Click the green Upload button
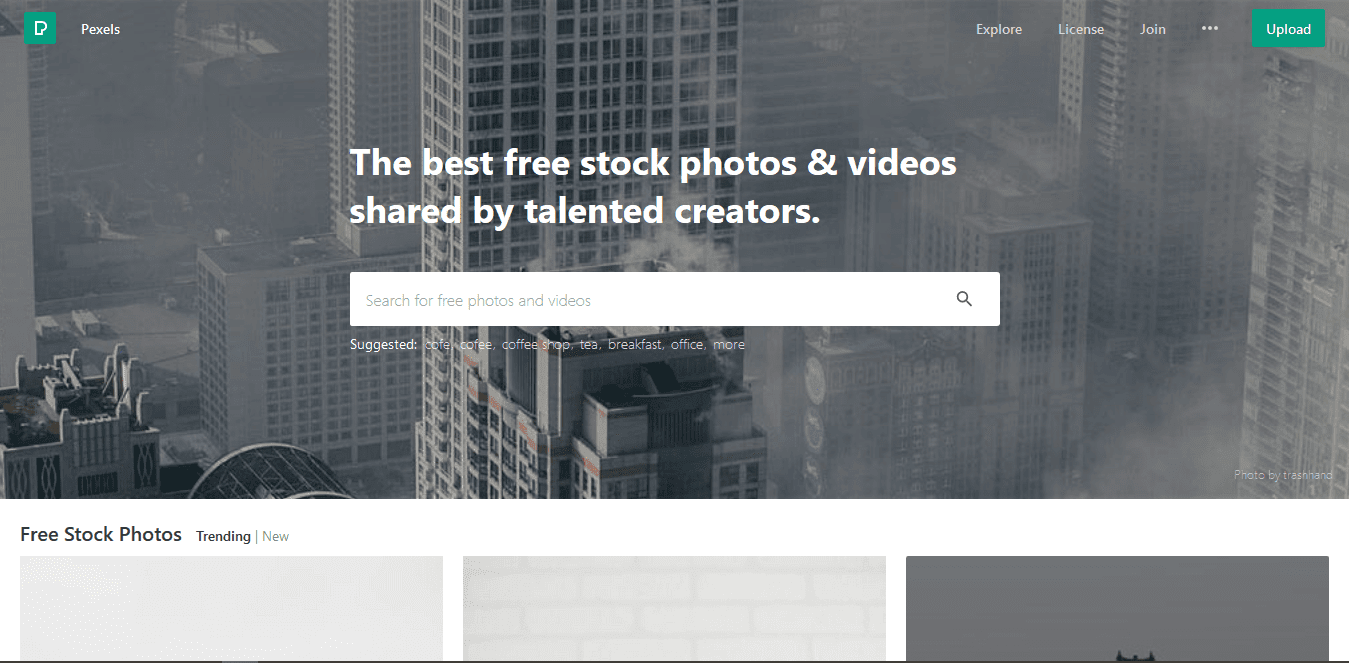This screenshot has width=1349, height=663. pos(1288,29)
